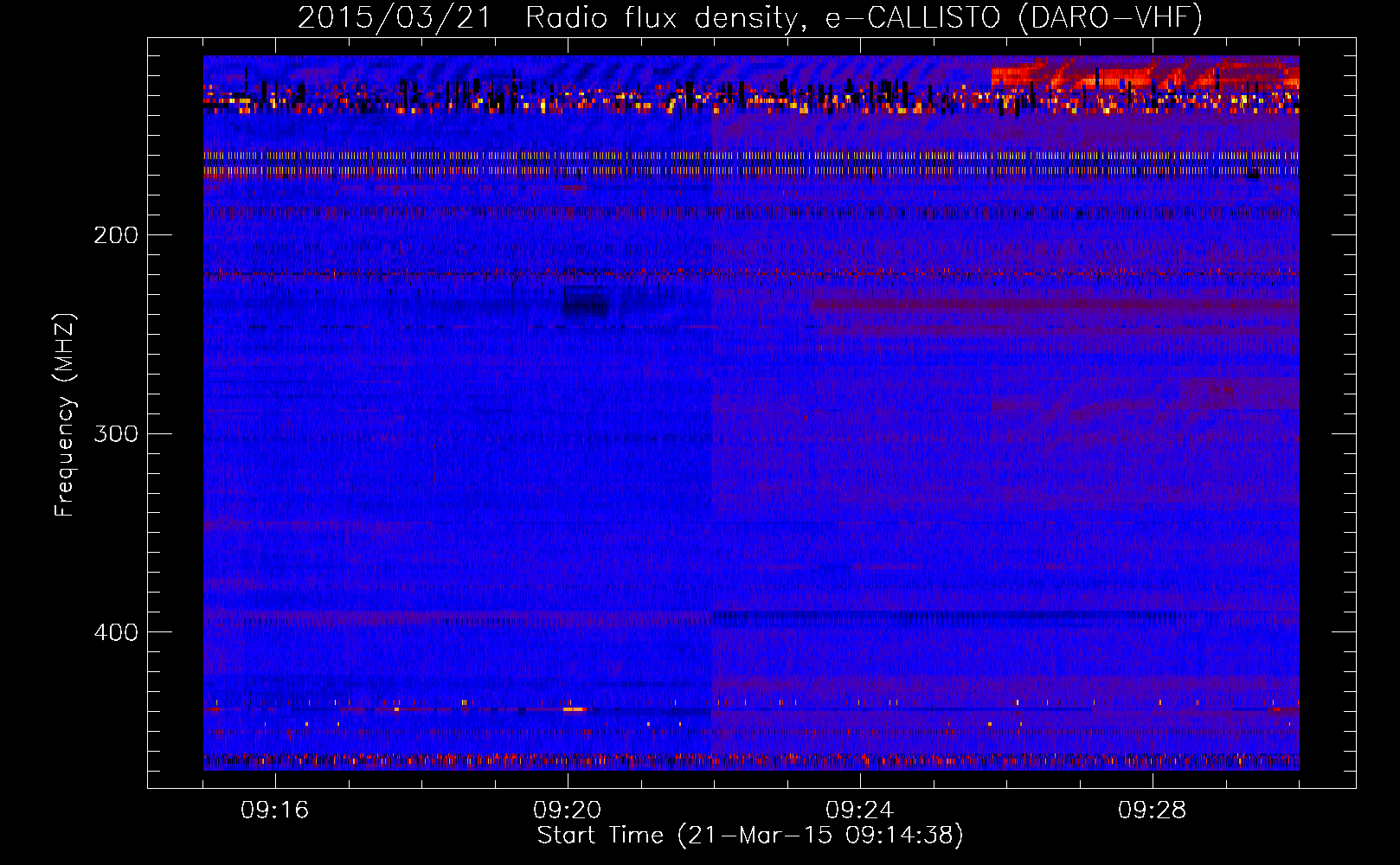Click the 09:24 time tick label
The width and height of the screenshot is (1400, 865).
pyautogui.click(x=860, y=811)
